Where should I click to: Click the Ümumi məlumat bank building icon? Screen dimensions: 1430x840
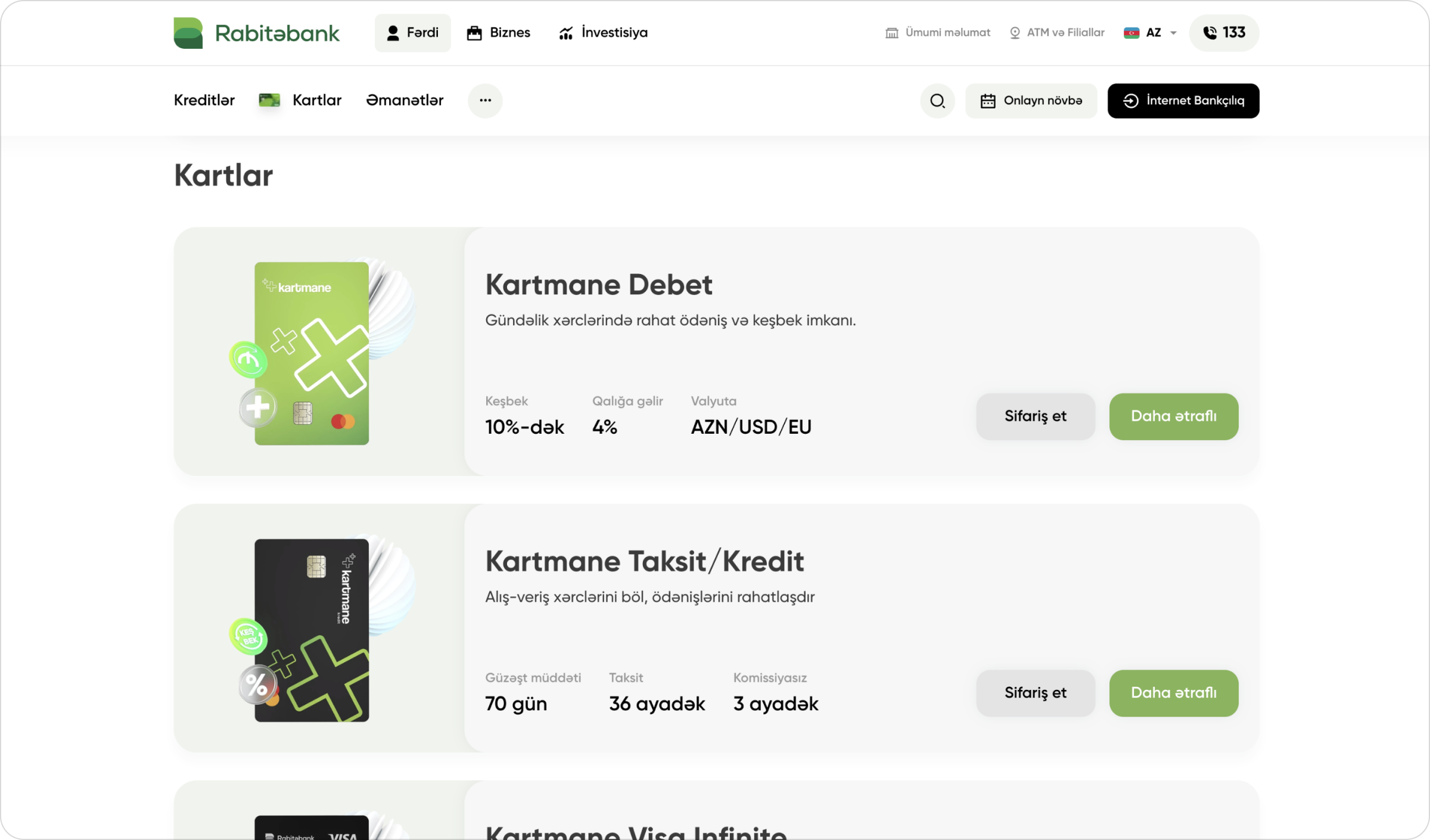coord(891,33)
